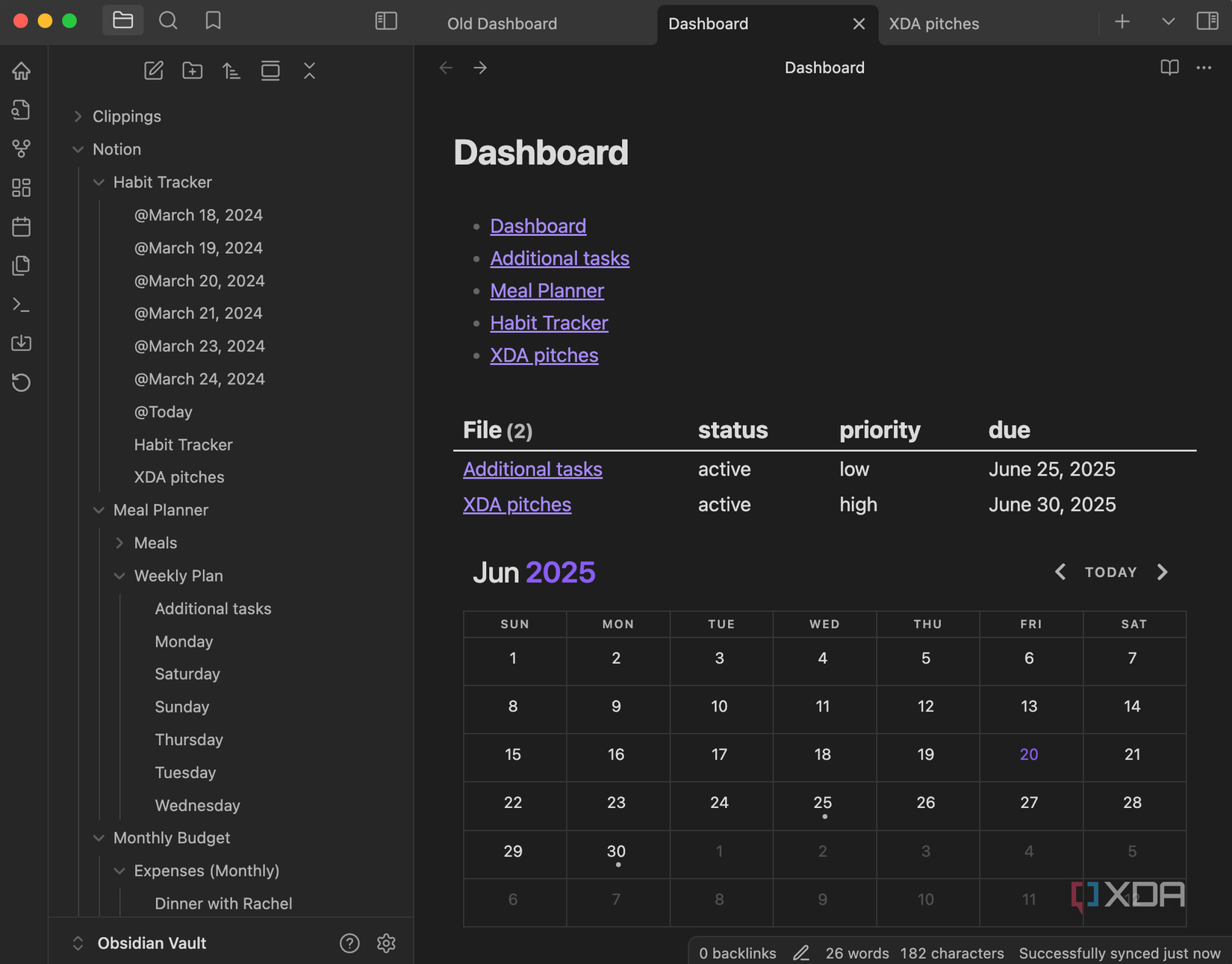Open the bookmarks pane

tap(213, 21)
